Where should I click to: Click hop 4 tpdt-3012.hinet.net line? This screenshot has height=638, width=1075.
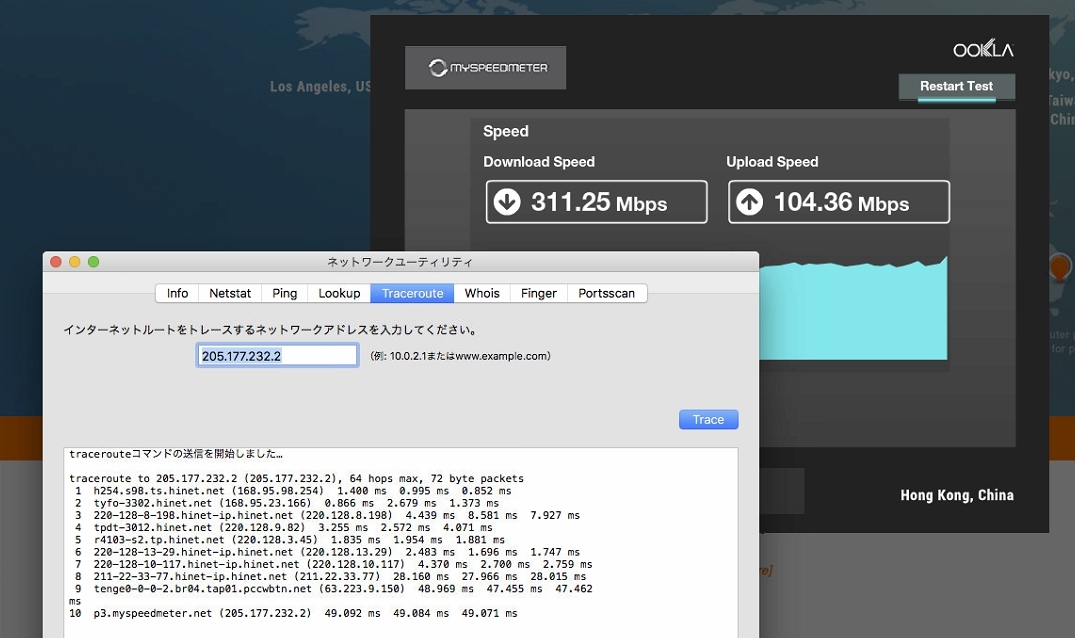click(x=283, y=528)
